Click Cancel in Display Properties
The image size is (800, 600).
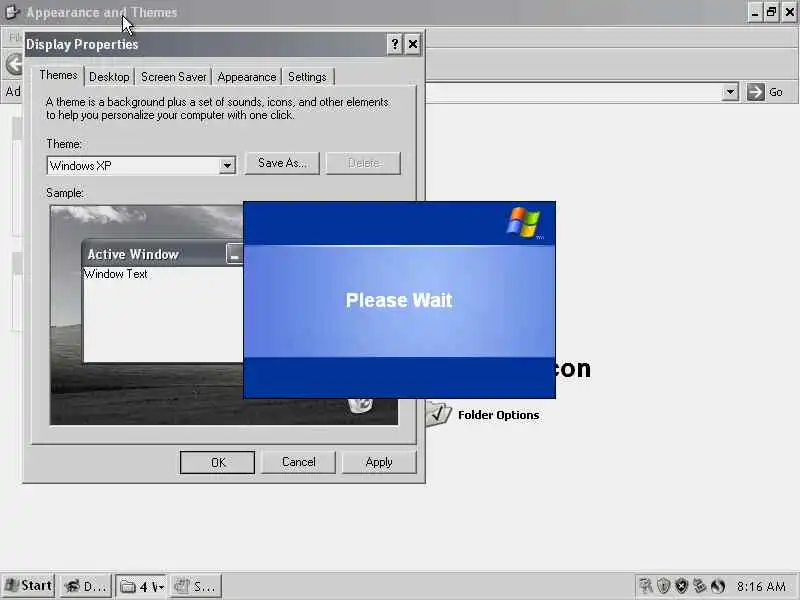298,462
